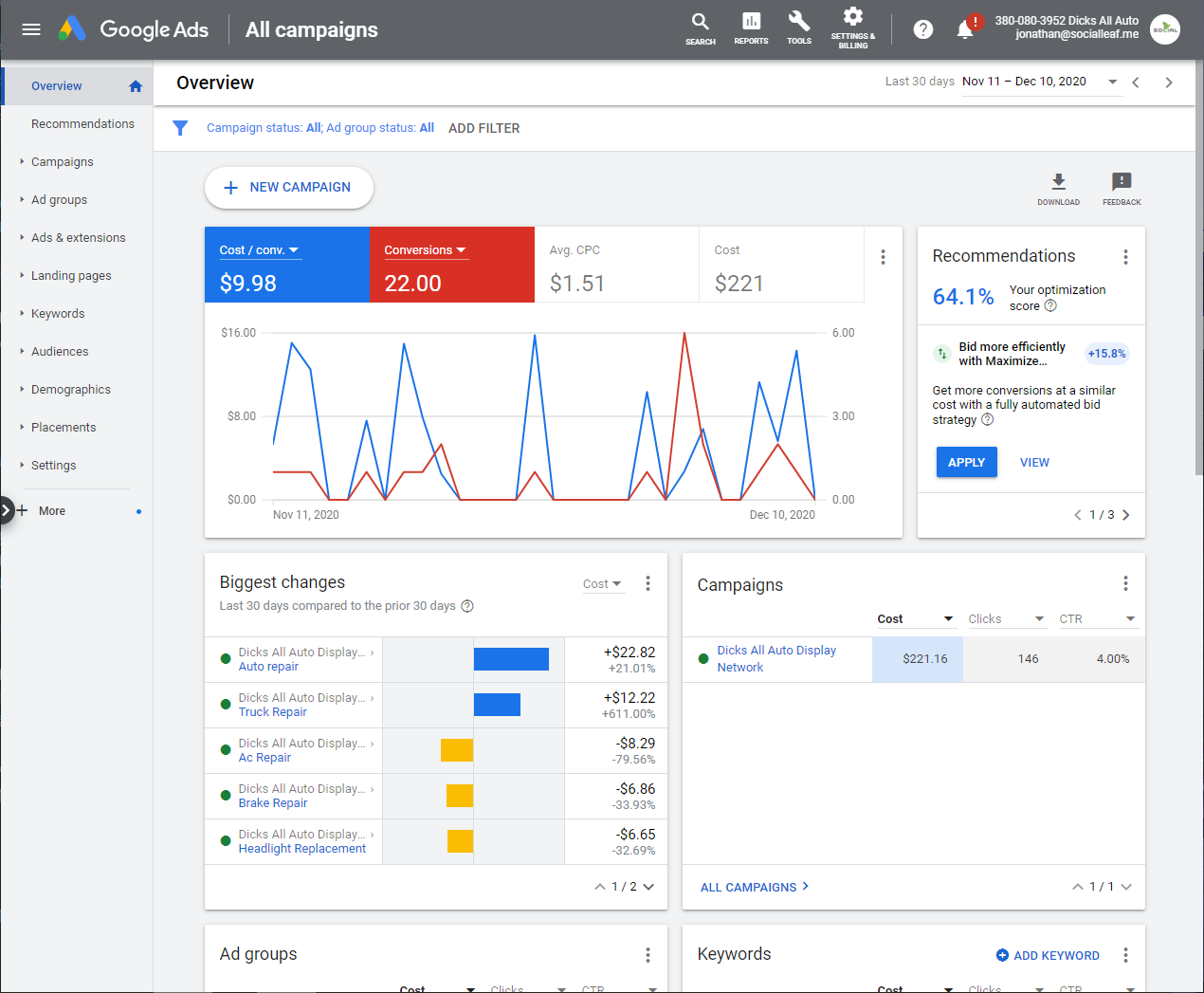The width and height of the screenshot is (1204, 993).
Task: Select Settings in sidebar
Action: [x=53, y=466]
